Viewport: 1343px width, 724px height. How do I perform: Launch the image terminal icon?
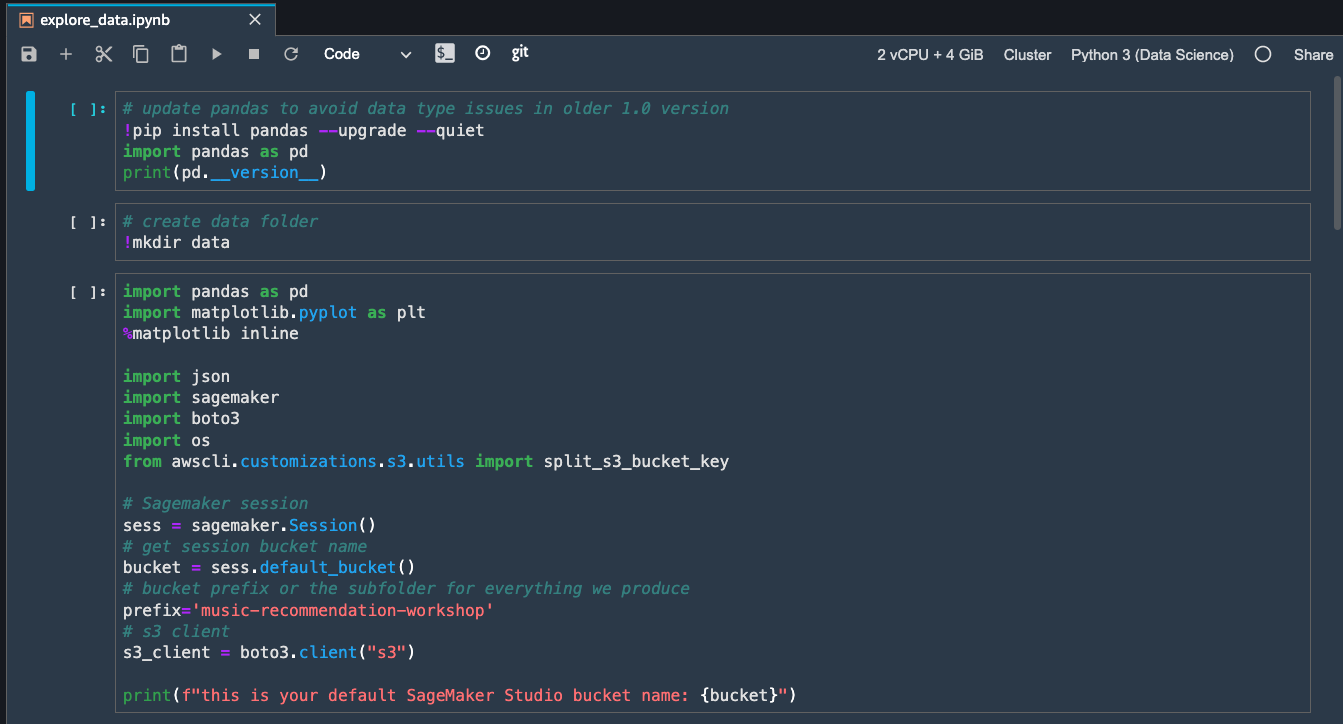click(x=445, y=54)
